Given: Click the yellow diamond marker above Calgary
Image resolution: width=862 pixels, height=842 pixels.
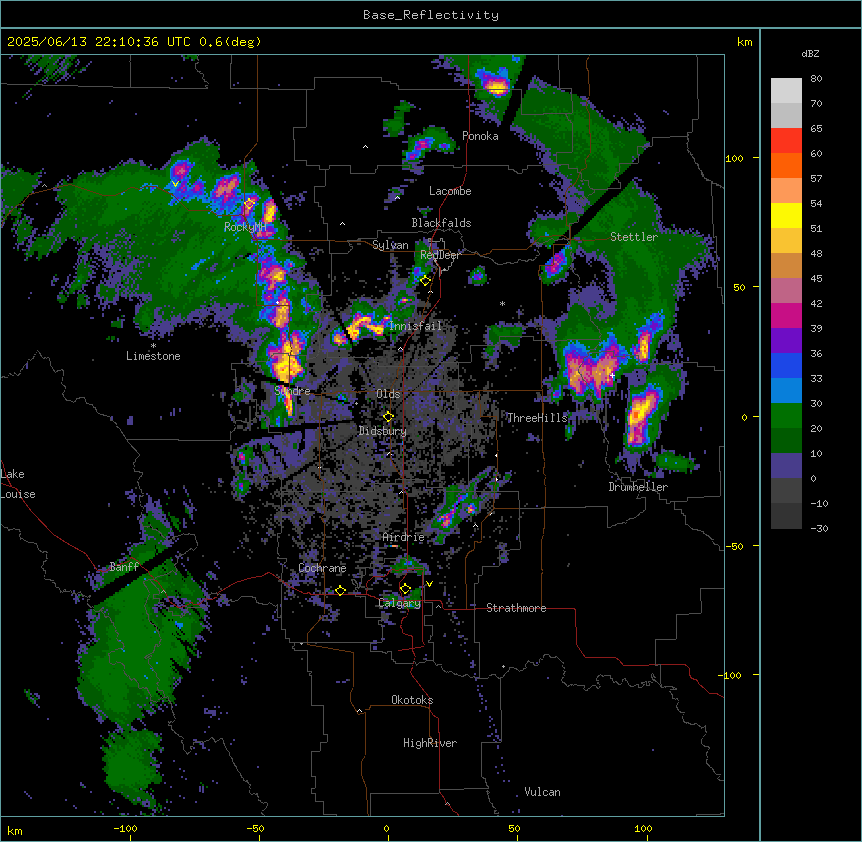Looking at the screenshot, I should point(405,589).
